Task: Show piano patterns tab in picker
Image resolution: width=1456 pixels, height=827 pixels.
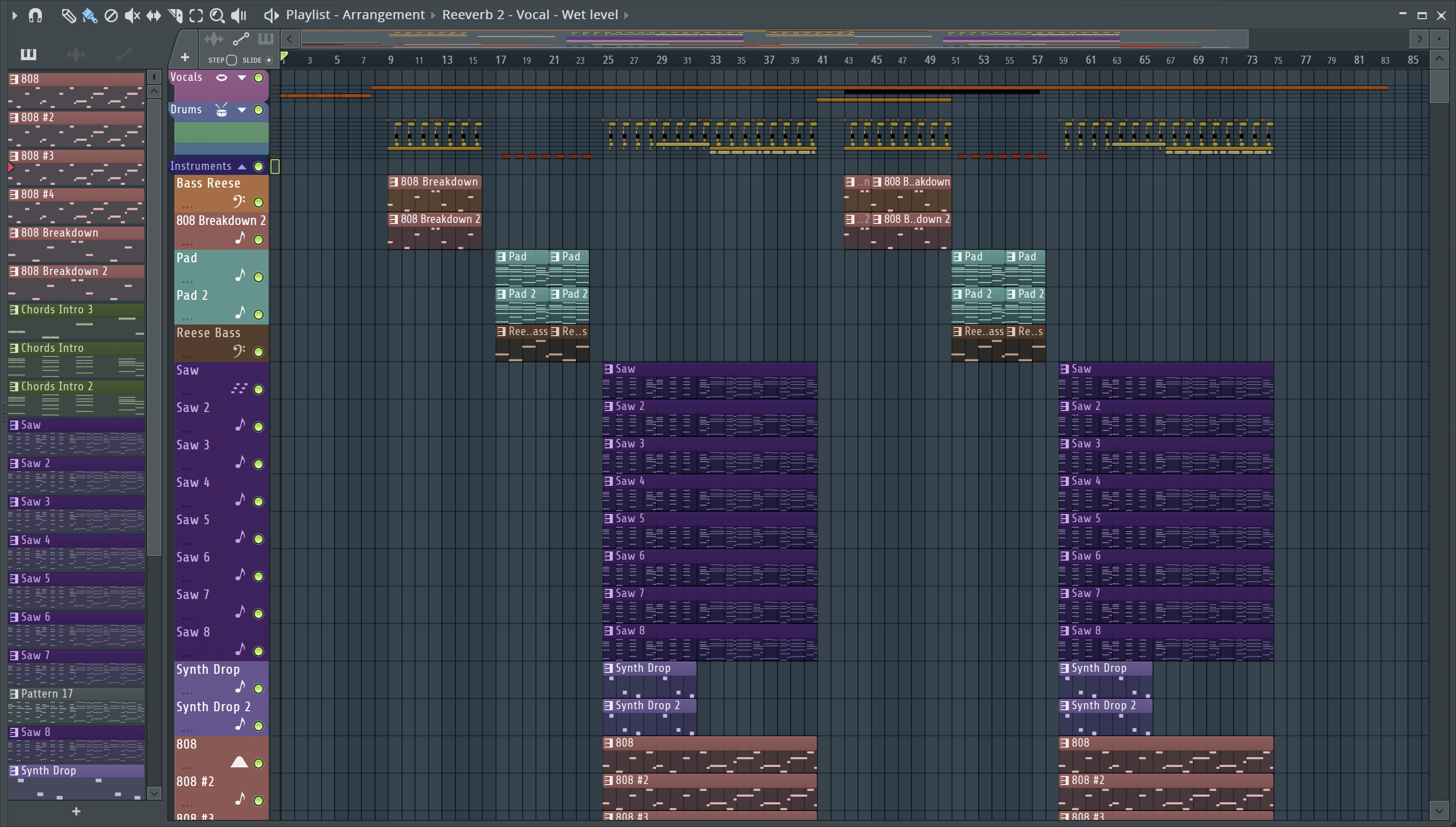Action: [x=28, y=55]
